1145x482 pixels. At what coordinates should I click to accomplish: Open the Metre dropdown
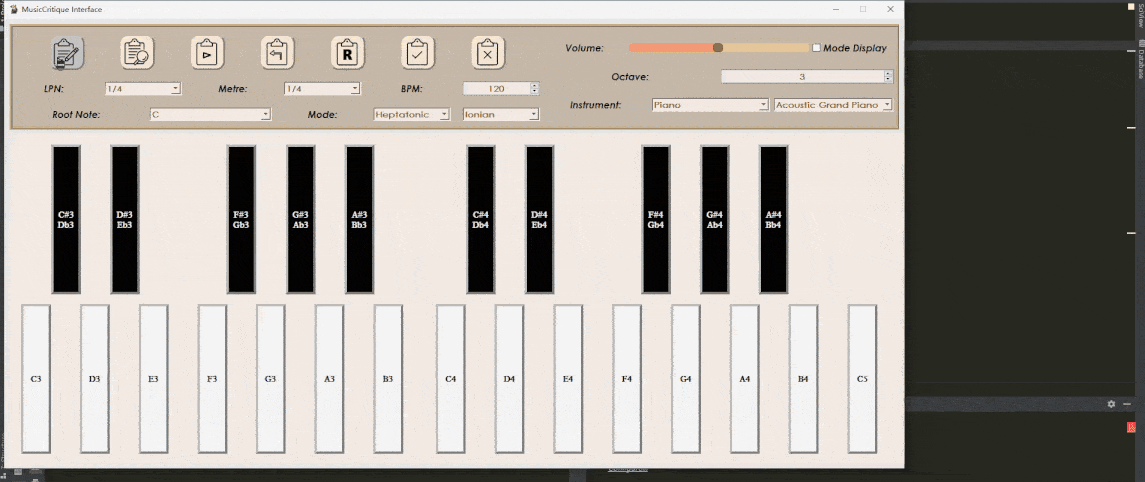(322, 88)
